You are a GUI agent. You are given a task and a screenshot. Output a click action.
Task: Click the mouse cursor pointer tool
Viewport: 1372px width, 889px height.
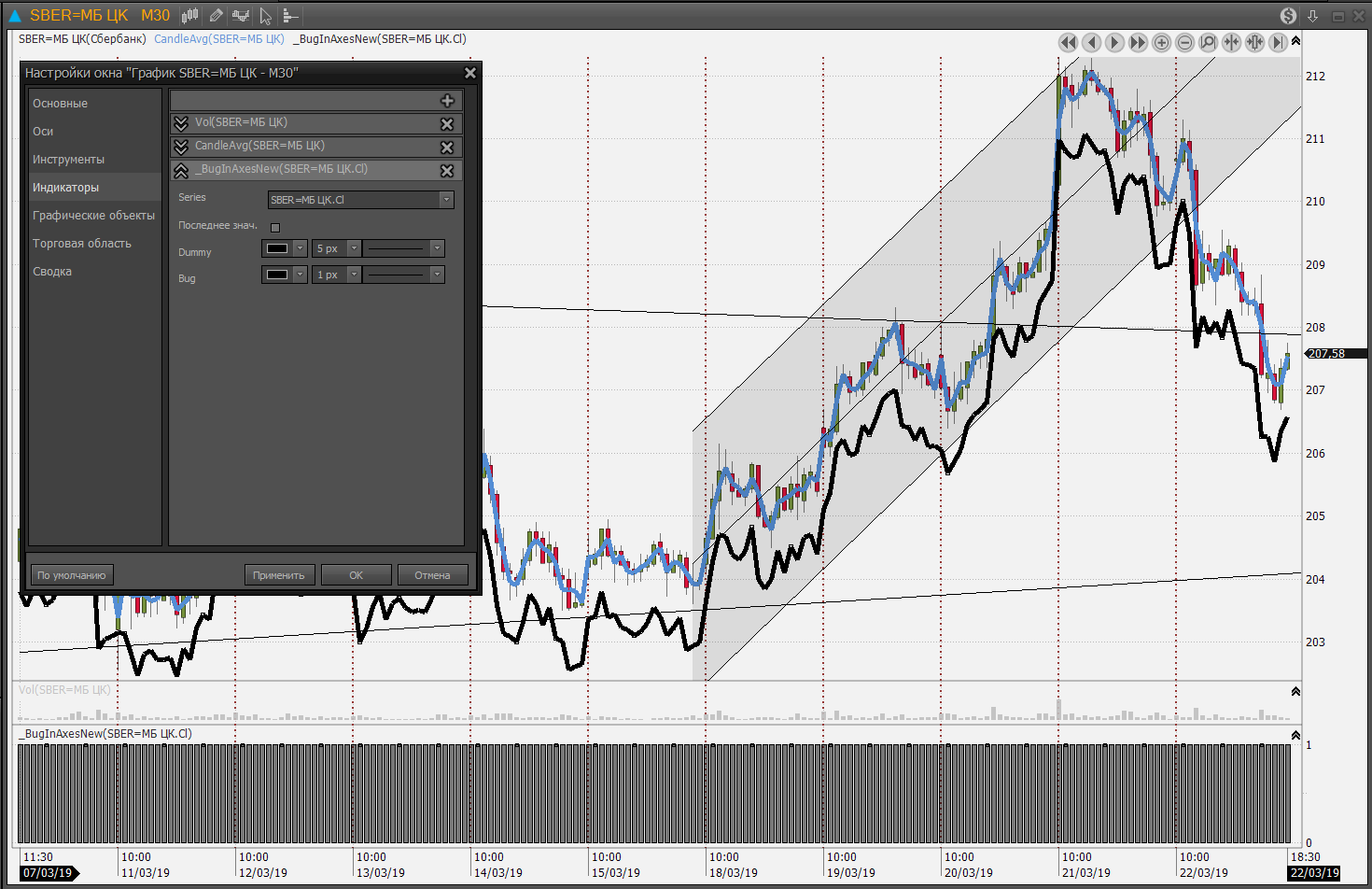coord(266,16)
